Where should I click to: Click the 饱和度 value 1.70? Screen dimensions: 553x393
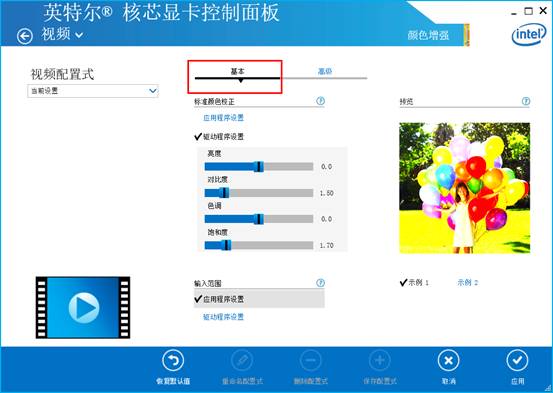click(327, 245)
